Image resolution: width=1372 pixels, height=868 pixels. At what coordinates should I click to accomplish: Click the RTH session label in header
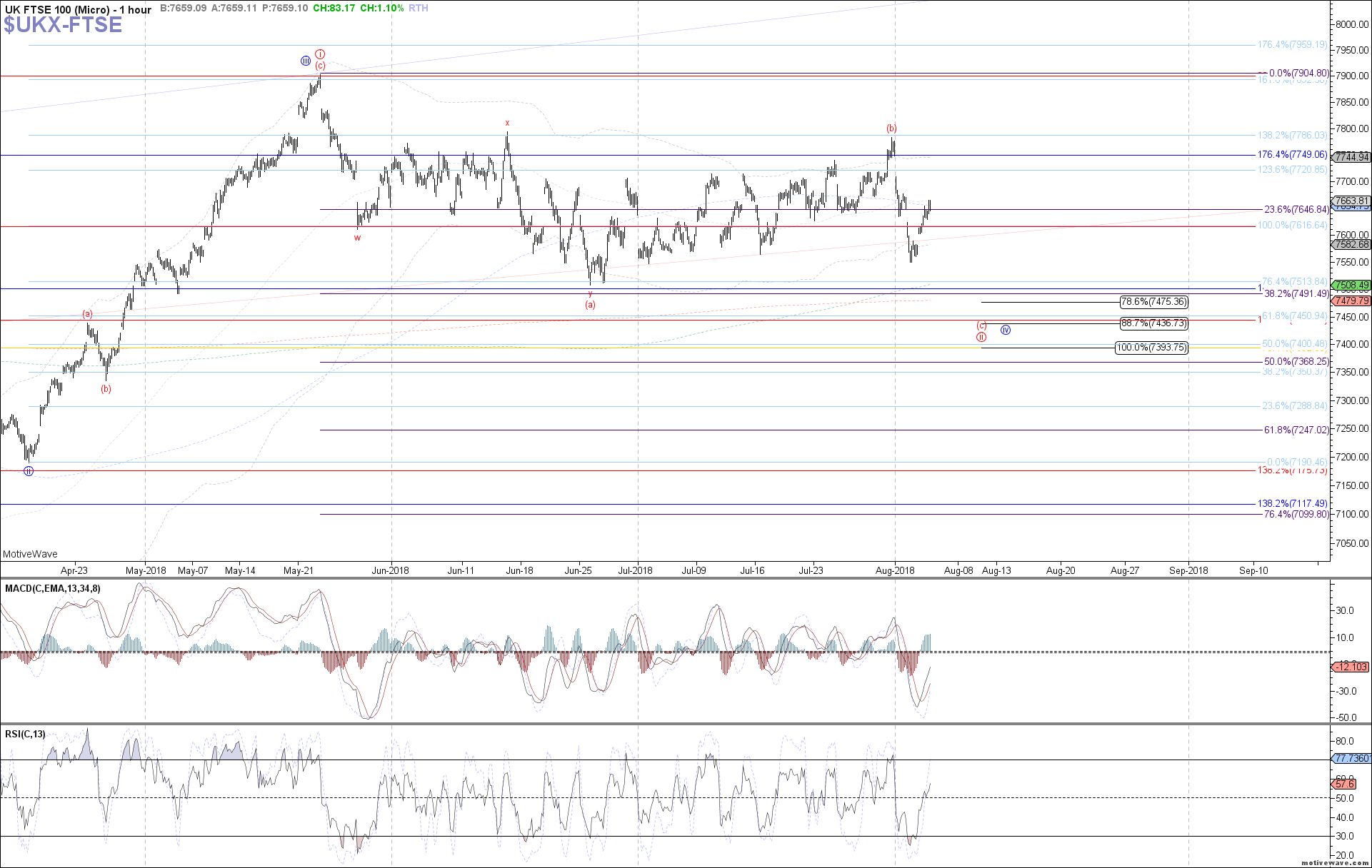coord(419,9)
